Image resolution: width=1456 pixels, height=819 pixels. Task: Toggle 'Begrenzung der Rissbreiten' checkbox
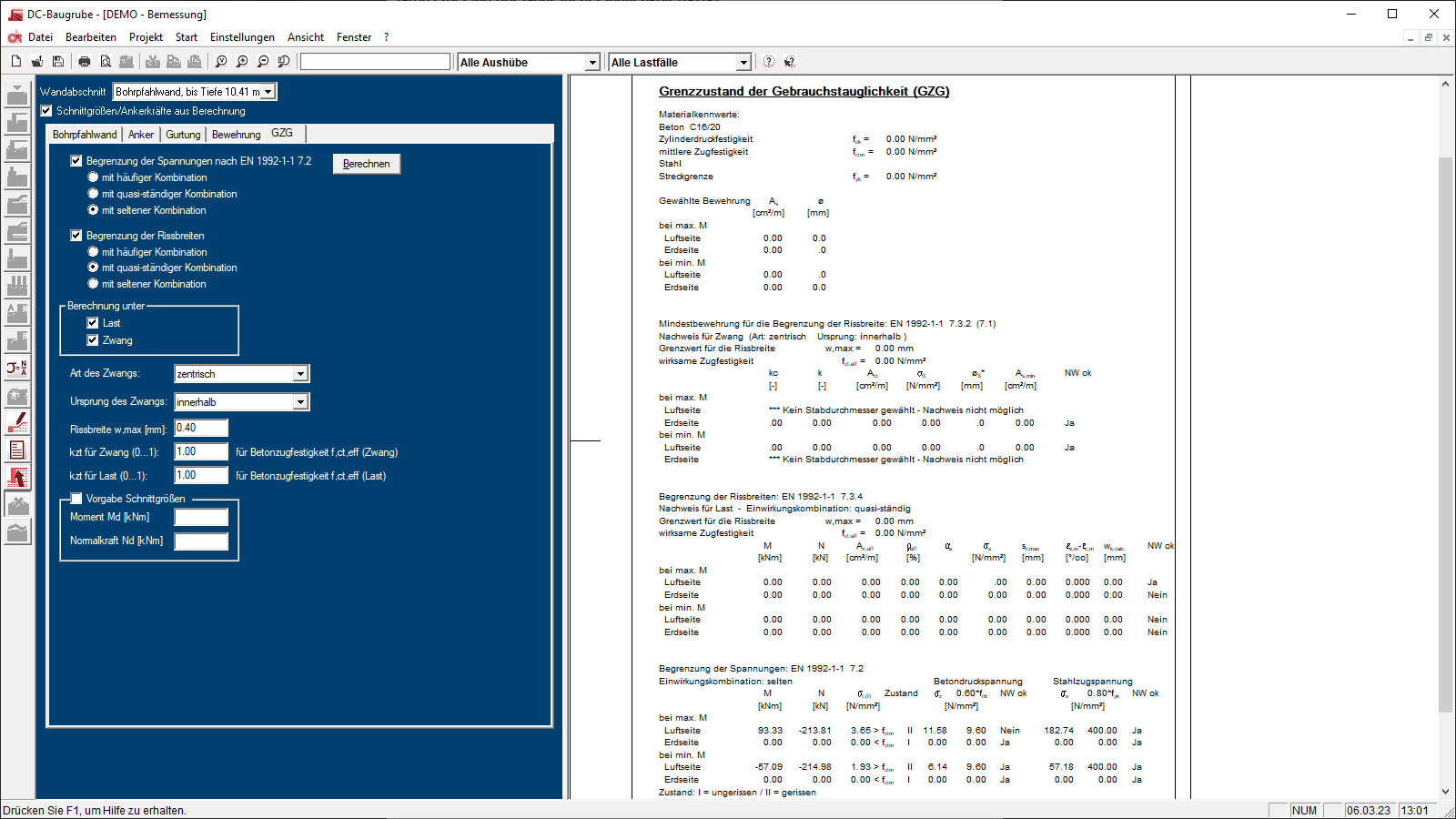point(76,236)
